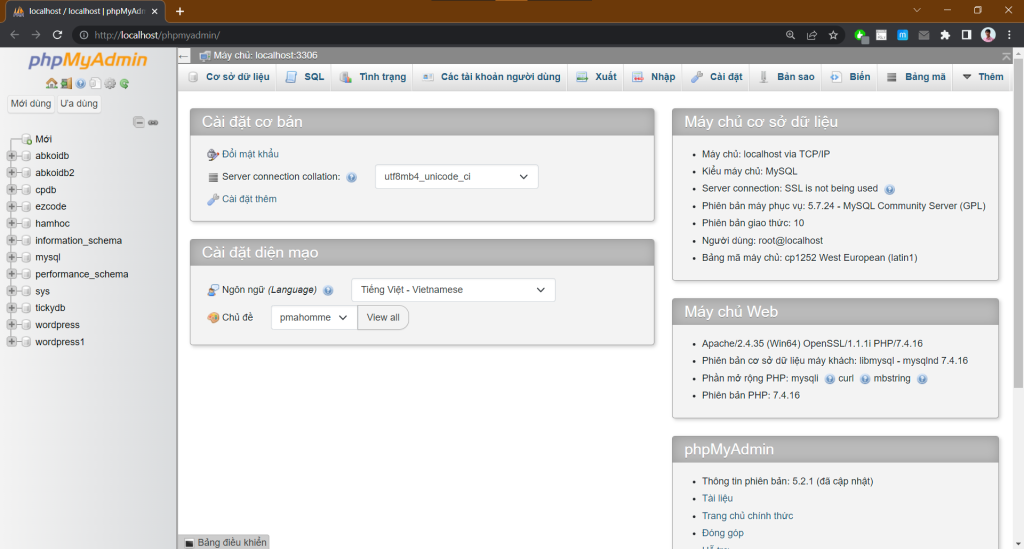
Task: Open the Server connection collation dropdown
Action: point(456,177)
